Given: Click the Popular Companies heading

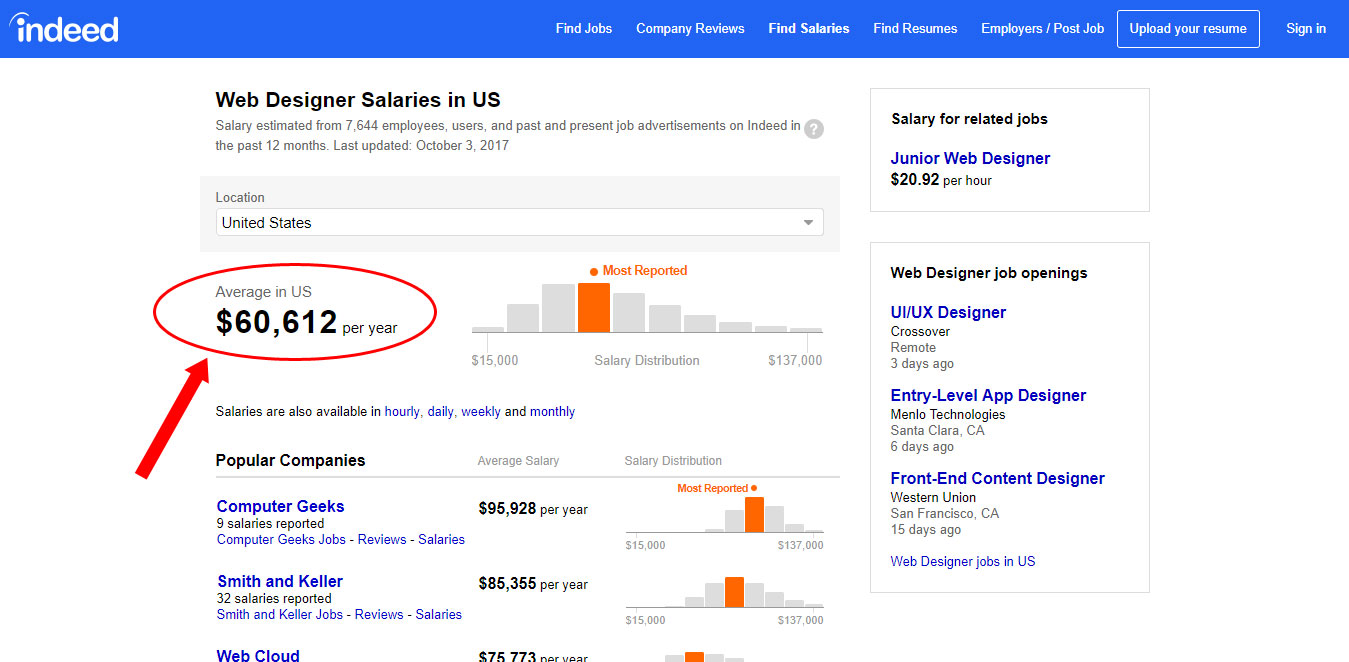Looking at the screenshot, I should (291, 460).
